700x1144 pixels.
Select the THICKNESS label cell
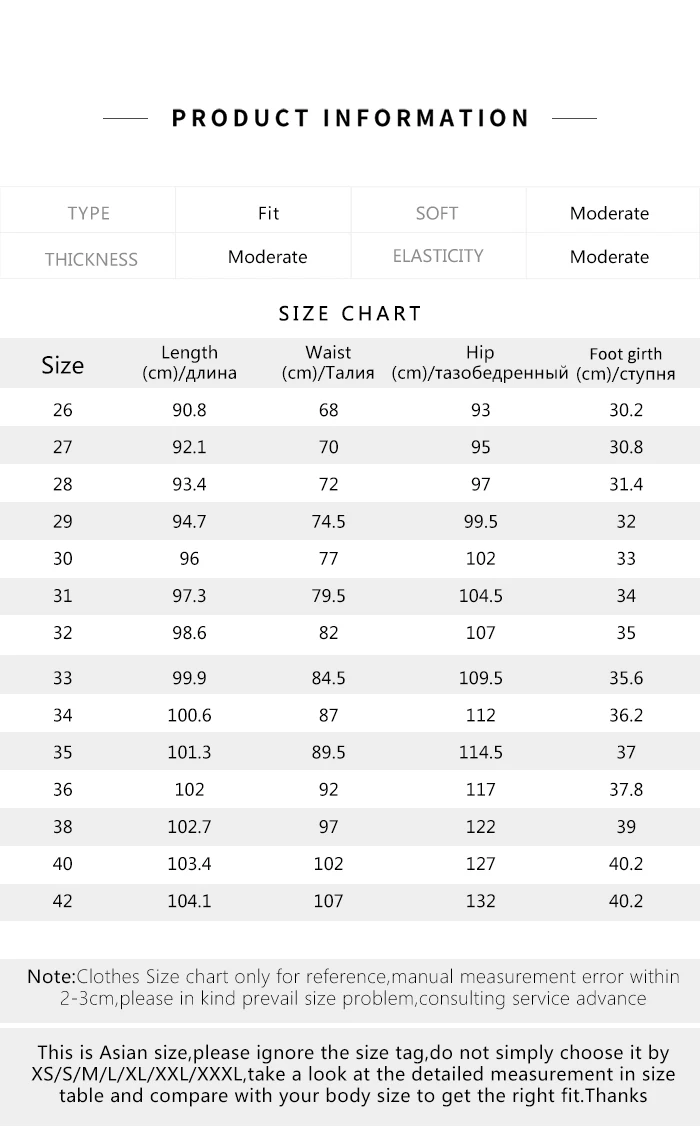[88, 257]
